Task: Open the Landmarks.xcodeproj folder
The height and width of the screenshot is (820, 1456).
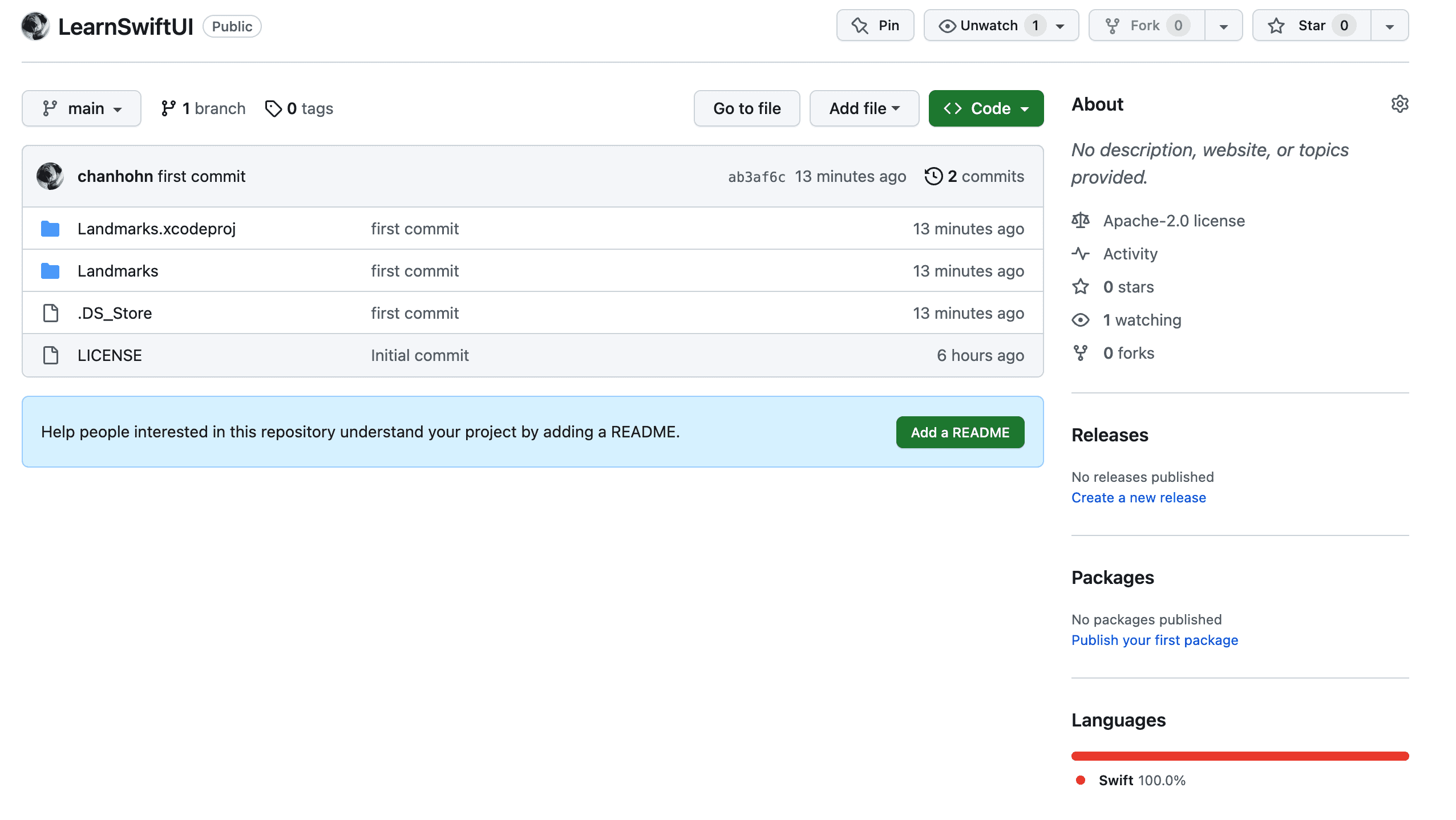Action: pyautogui.click(x=156, y=229)
